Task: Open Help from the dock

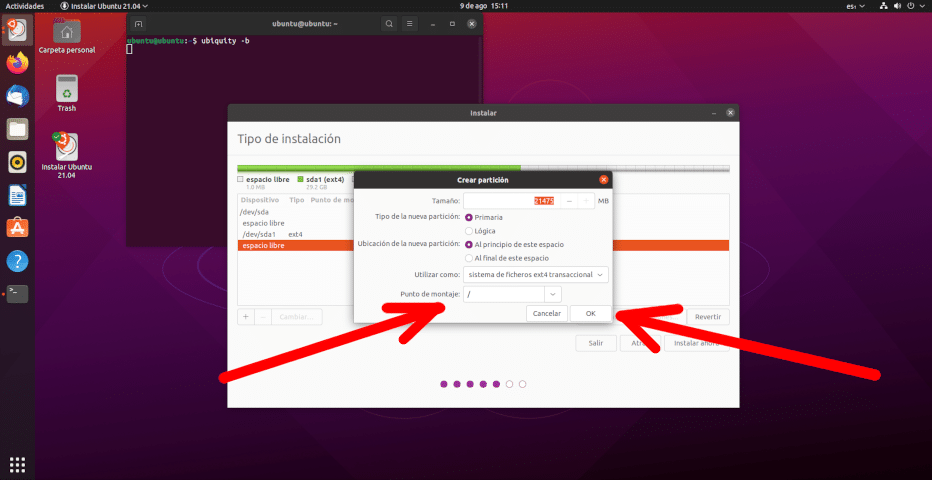Action: click(17, 260)
